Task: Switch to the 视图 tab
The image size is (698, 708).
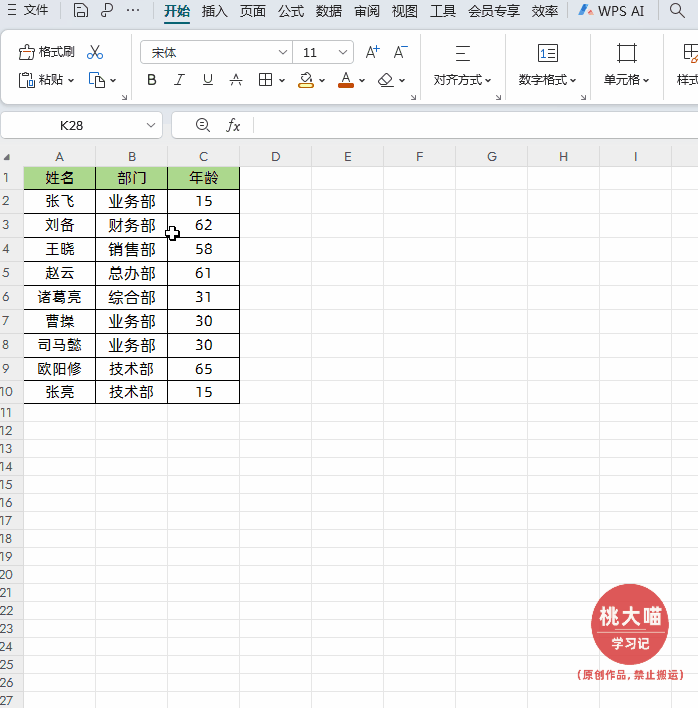Action: pos(405,11)
